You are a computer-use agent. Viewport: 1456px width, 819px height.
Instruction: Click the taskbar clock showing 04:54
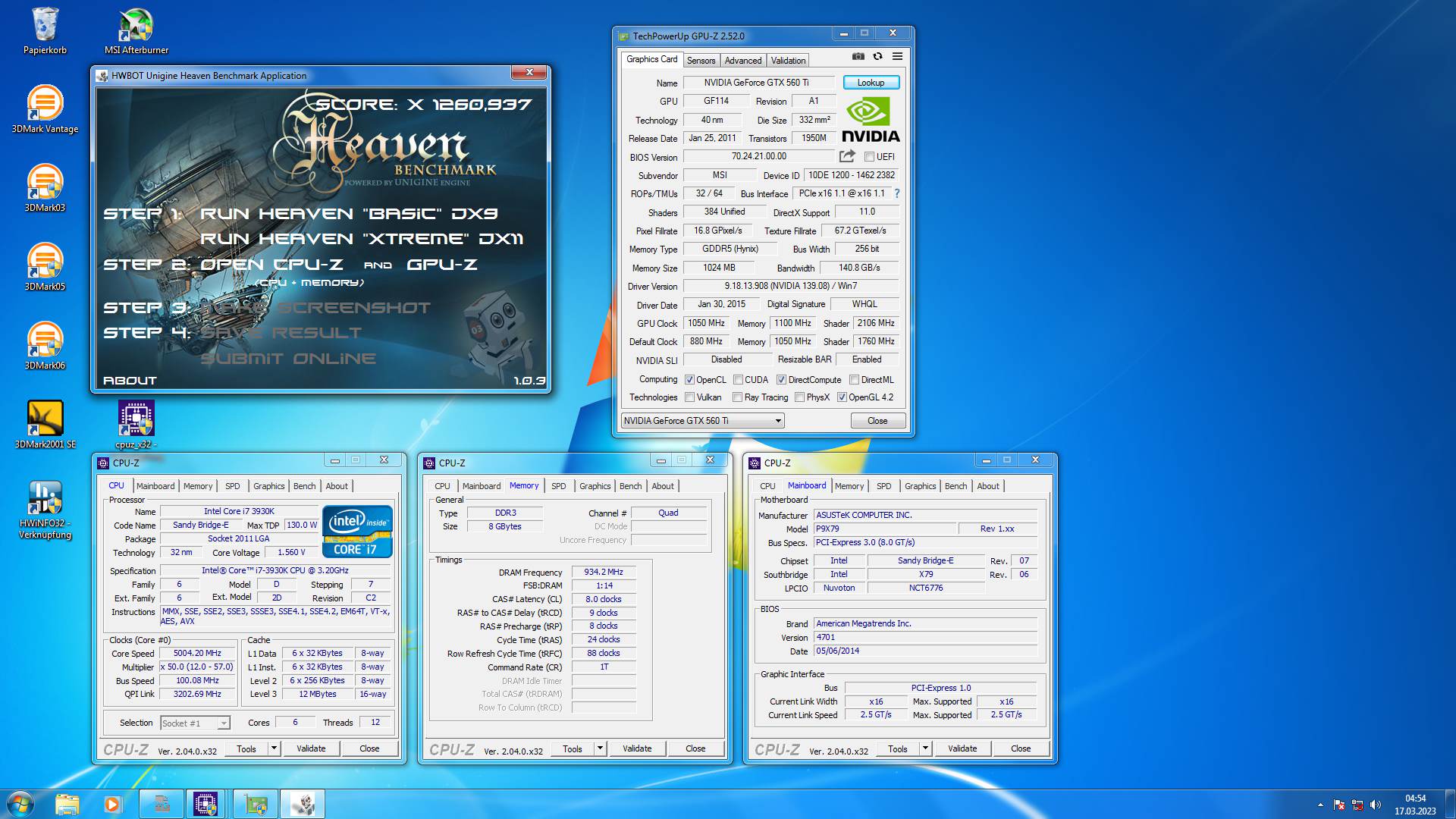tap(1415, 805)
